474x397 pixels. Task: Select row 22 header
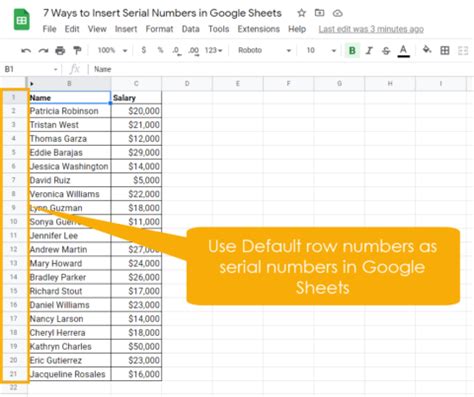coord(14,387)
